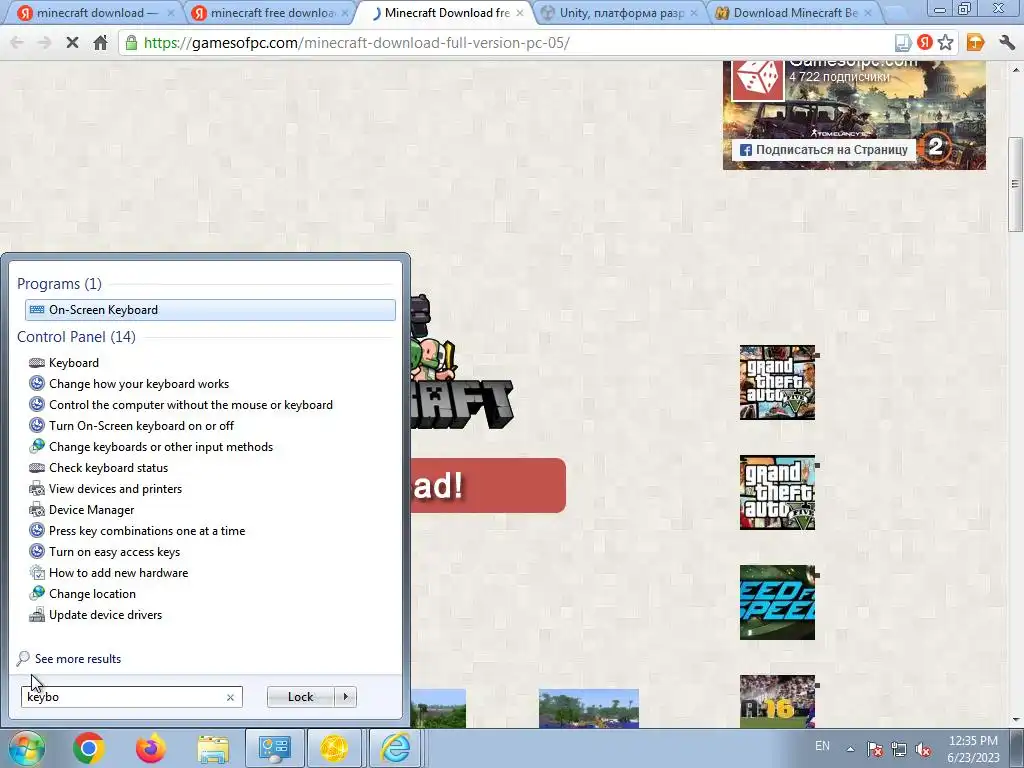Click the taskbar clock and date
The height and width of the screenshot is (768, 1024).
click(973, 749)
